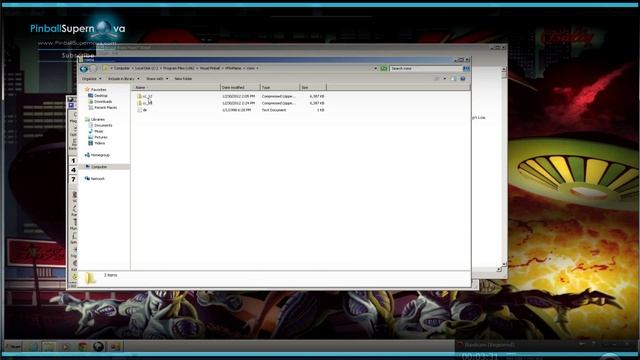Open Favorites in navigation pane

click(x=96, y=89)
